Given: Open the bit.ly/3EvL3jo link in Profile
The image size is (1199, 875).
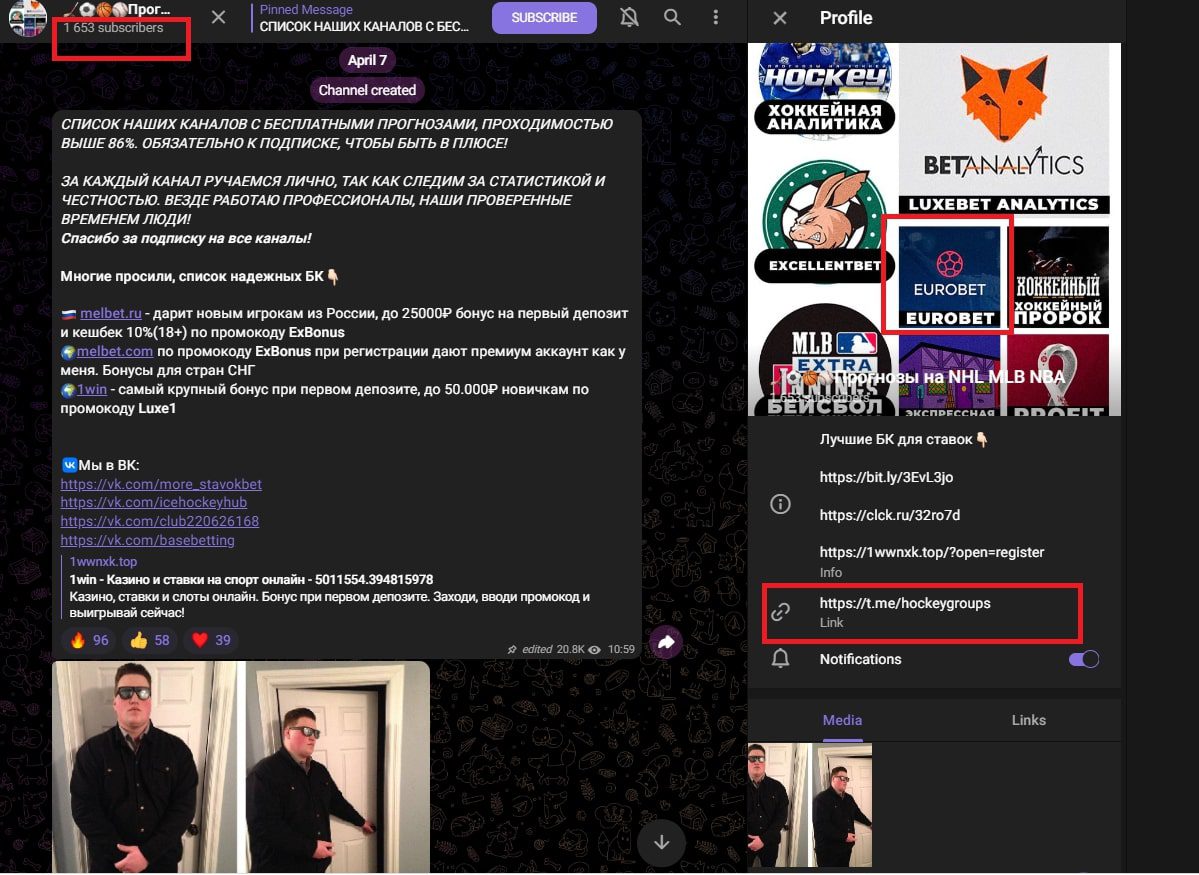Looking at the screenshot, I should [886, 477].
